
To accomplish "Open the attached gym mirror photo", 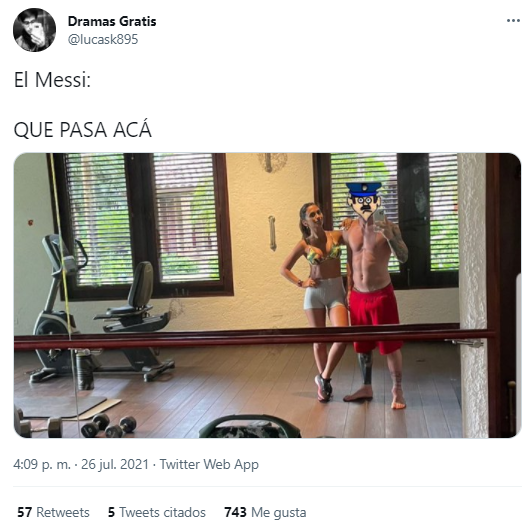I will click(x=267, y=295).
